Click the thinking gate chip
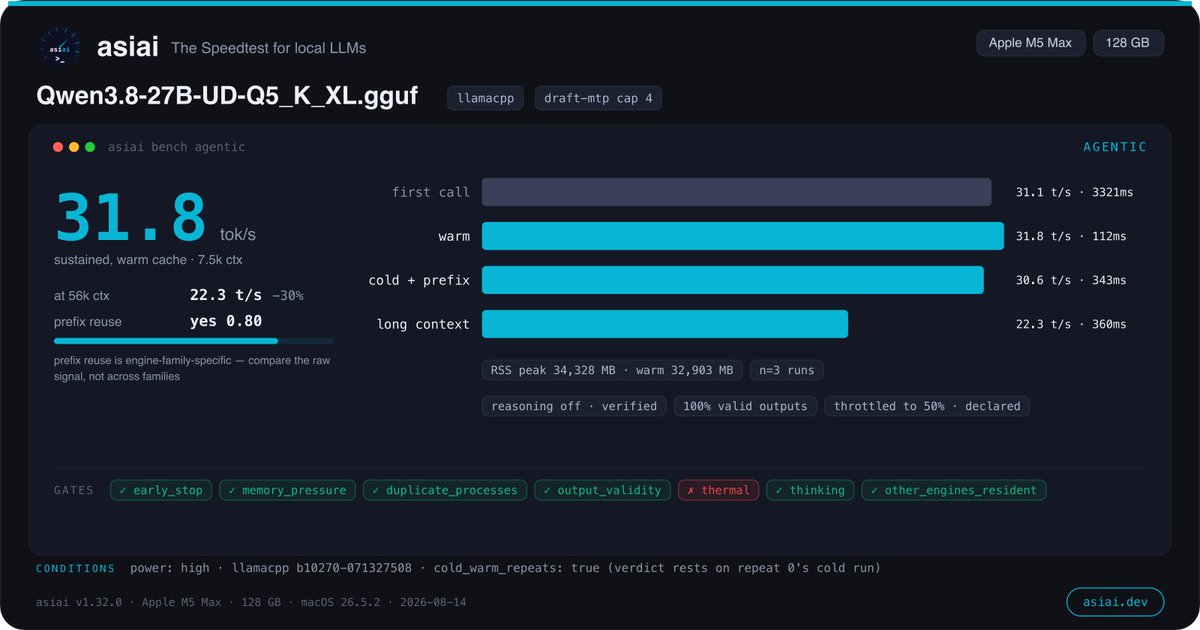 pos(810,490)
